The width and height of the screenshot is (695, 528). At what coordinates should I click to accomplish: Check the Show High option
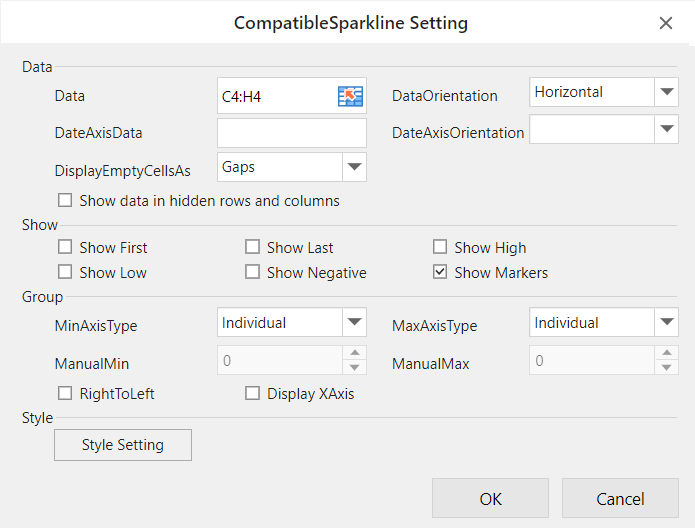click(x=440, y=247)
